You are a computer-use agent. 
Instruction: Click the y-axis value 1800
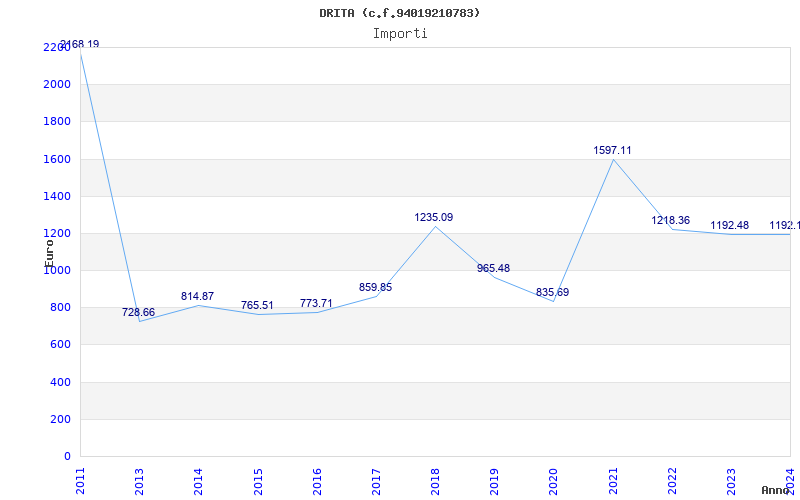[57, 121]
